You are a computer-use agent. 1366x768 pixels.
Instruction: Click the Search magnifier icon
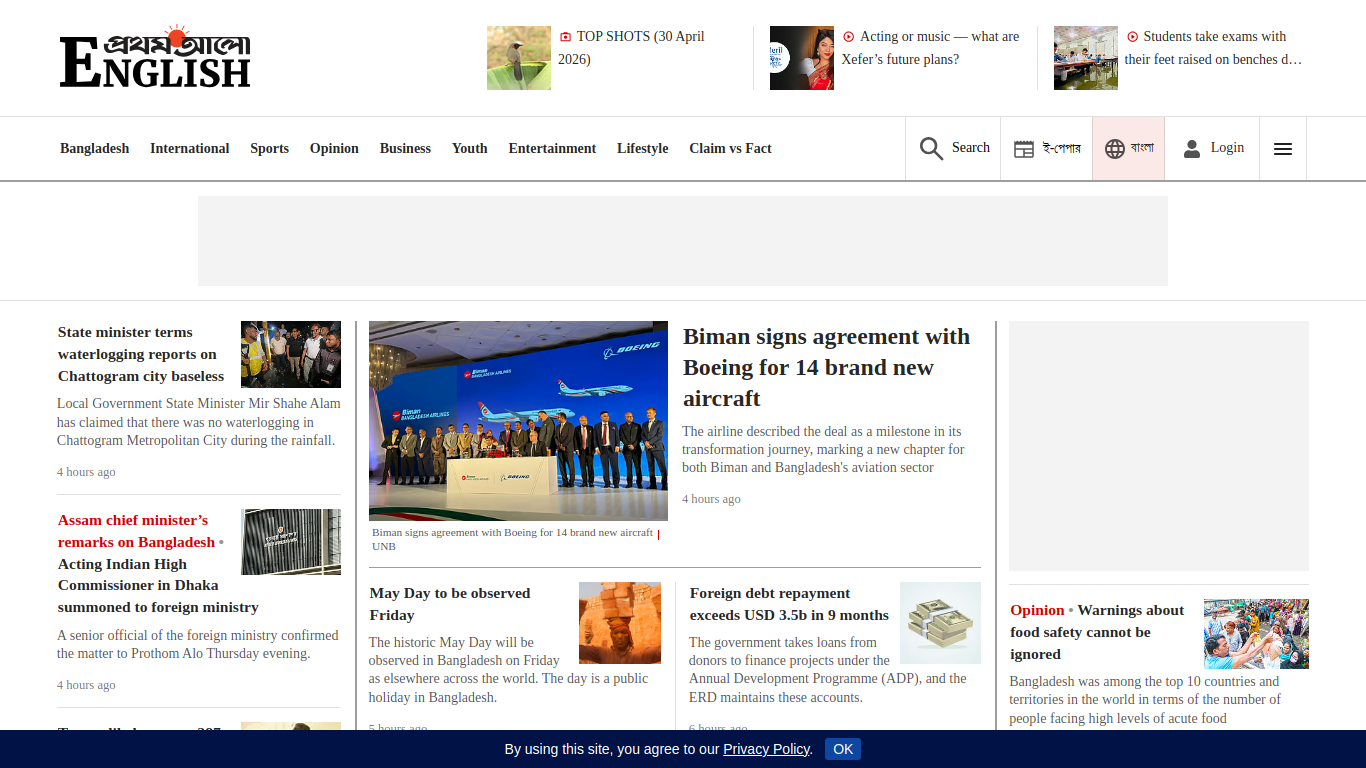pos(931,149)
